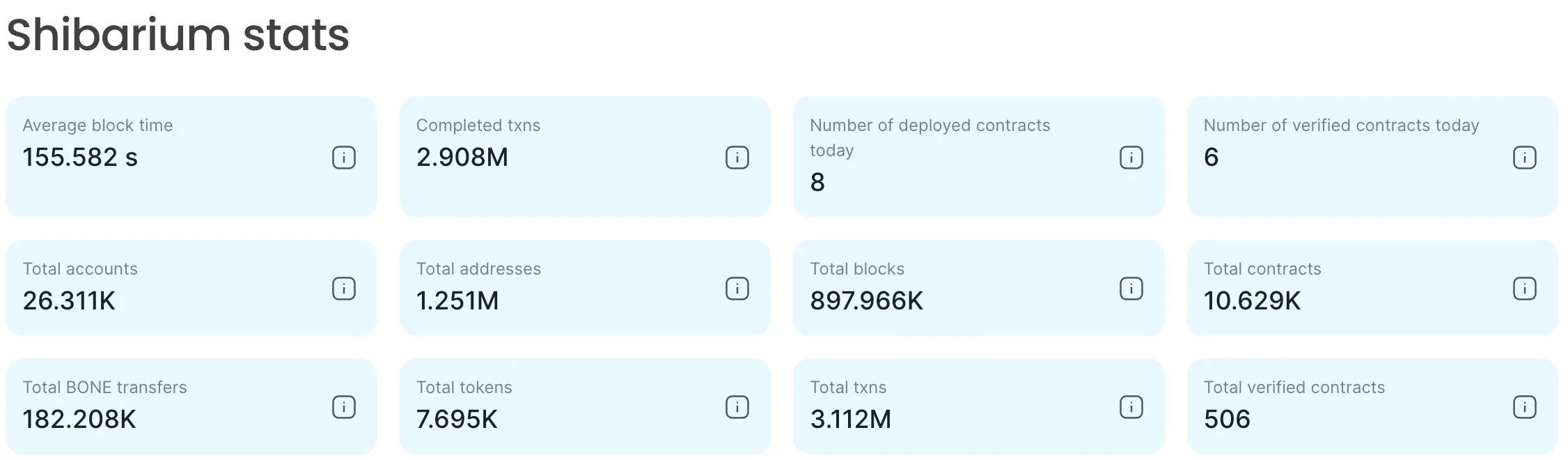The height and width of the screenshot is (460, 1568).
Task: Click the Total blocks label
Action: pyautogui.click(x=856, y=269)
